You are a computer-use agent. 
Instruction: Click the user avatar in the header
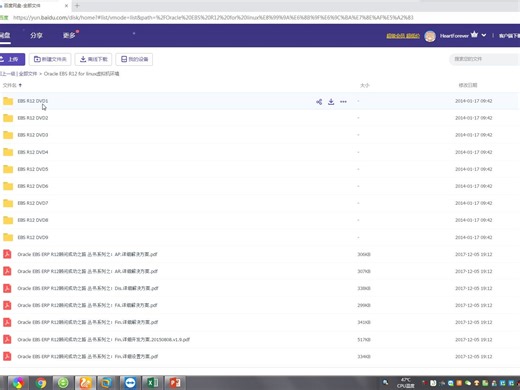coord(430,36)
